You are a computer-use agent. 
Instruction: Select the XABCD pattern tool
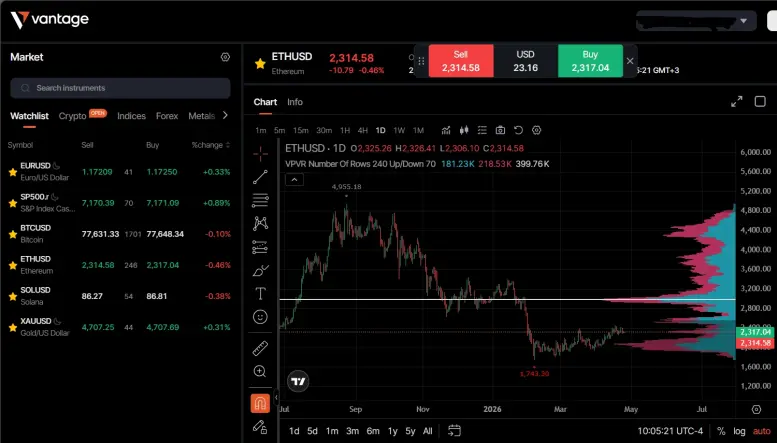coord(260,223)
